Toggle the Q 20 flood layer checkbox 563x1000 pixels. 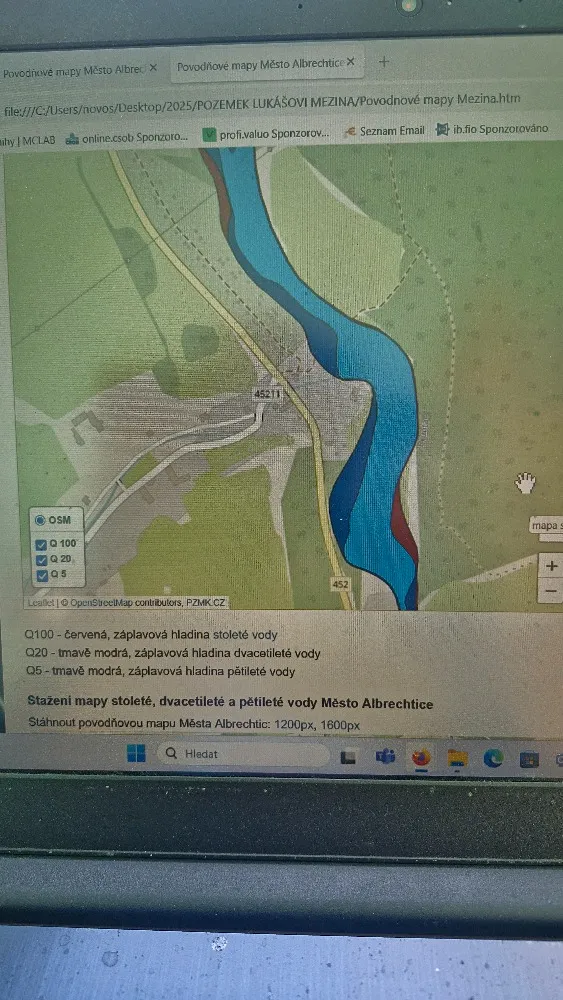coord(42,559)
